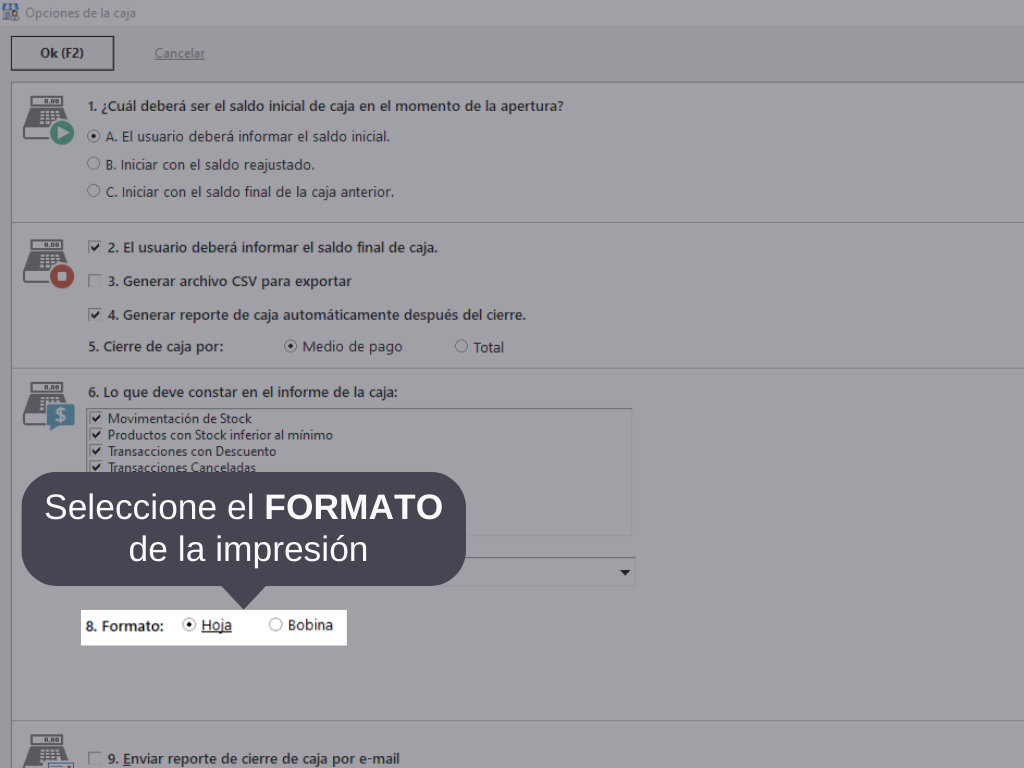Click the '8. Formato:' label
Image resolution: width=1024 pixels, height=768 pixels.
pyautogui.click(x=125, y=626)
